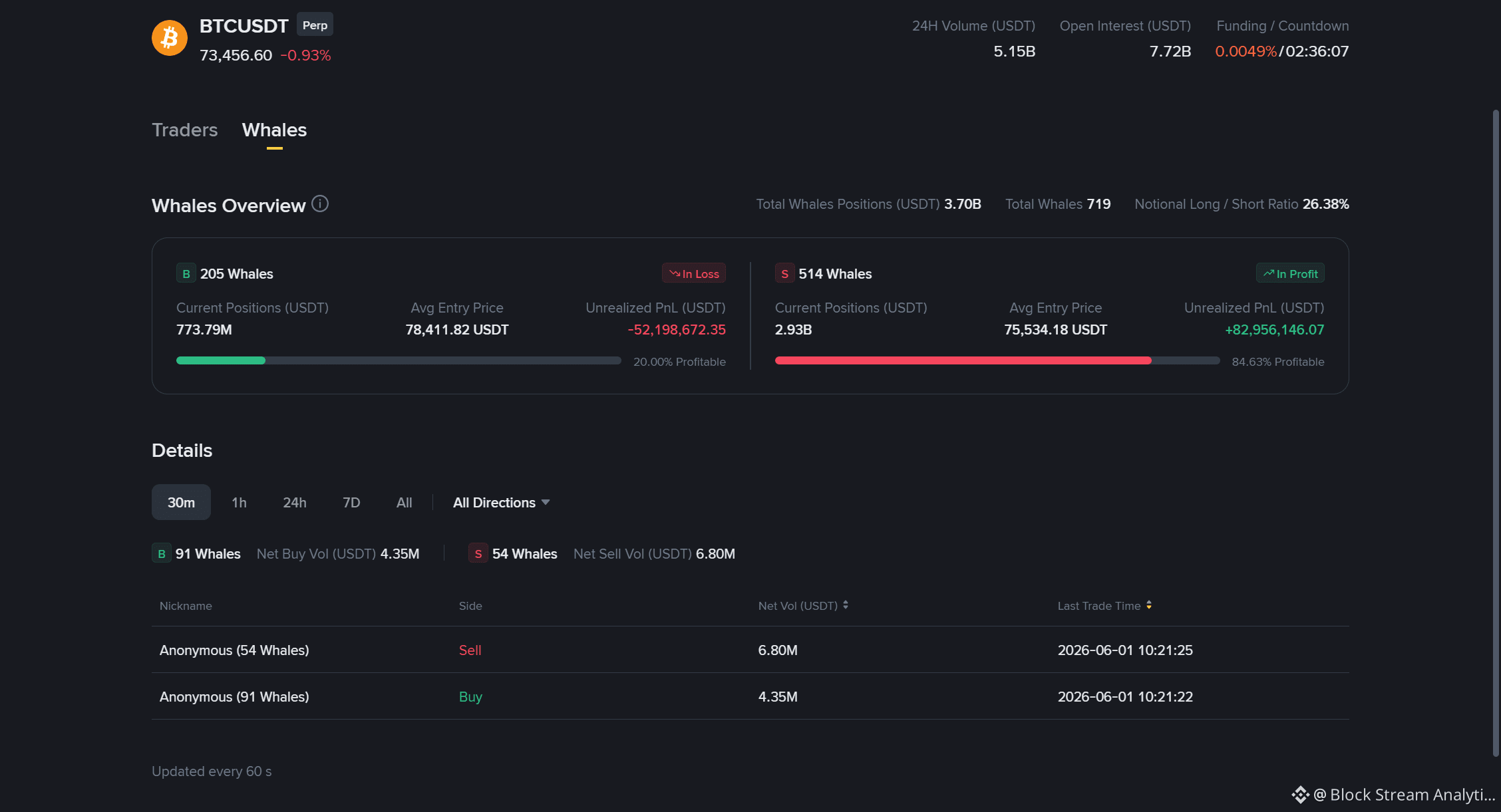
Task: Select the 24h time range
Action: 295,502
